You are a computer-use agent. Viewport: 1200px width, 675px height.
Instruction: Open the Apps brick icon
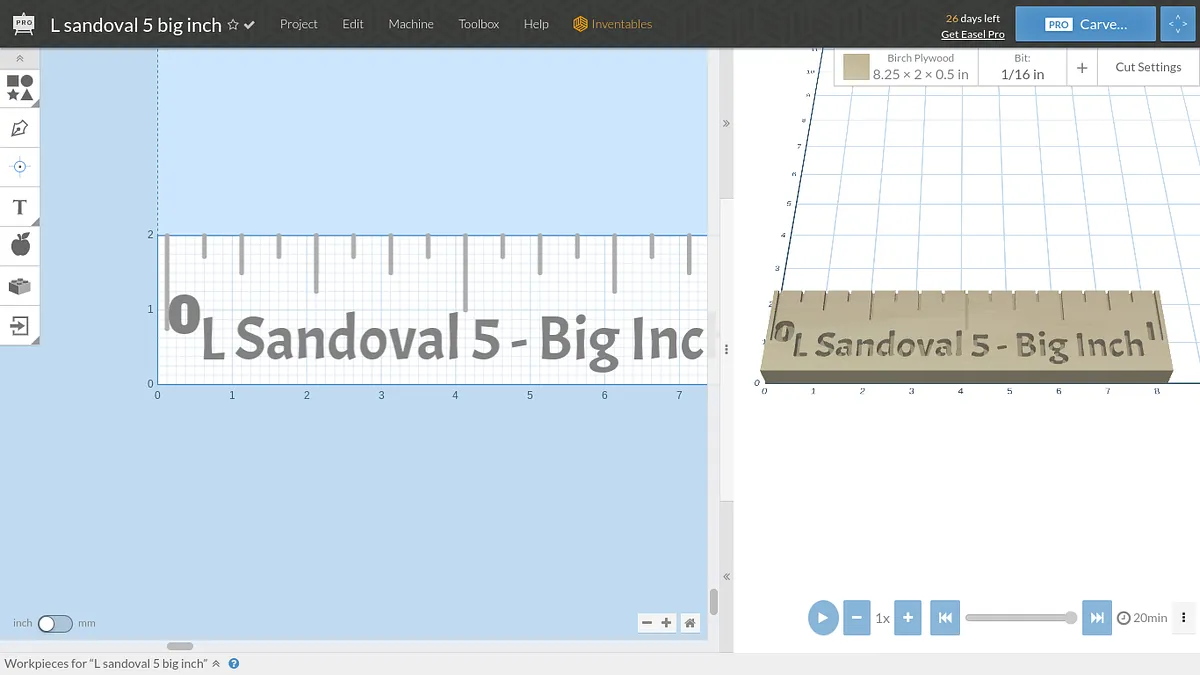pos(19,286)
